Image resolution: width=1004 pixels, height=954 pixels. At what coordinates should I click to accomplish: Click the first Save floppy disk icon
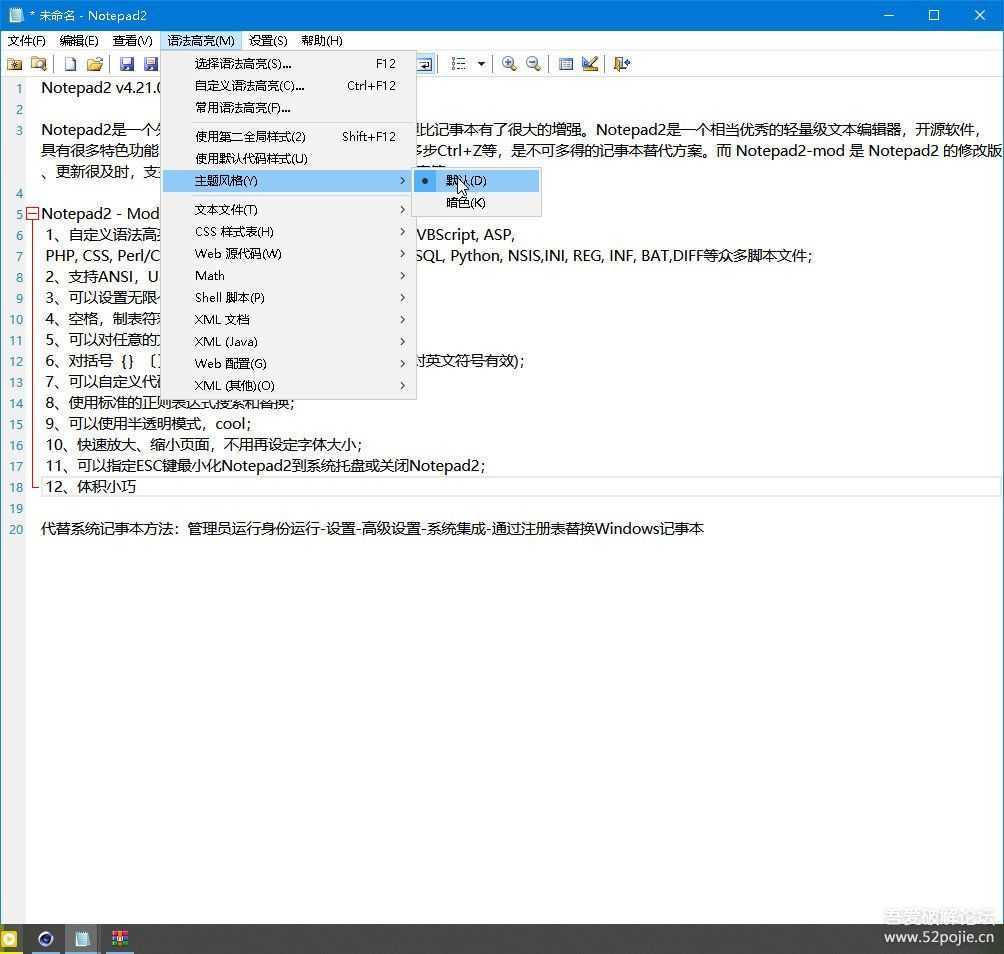click(127, 64)
